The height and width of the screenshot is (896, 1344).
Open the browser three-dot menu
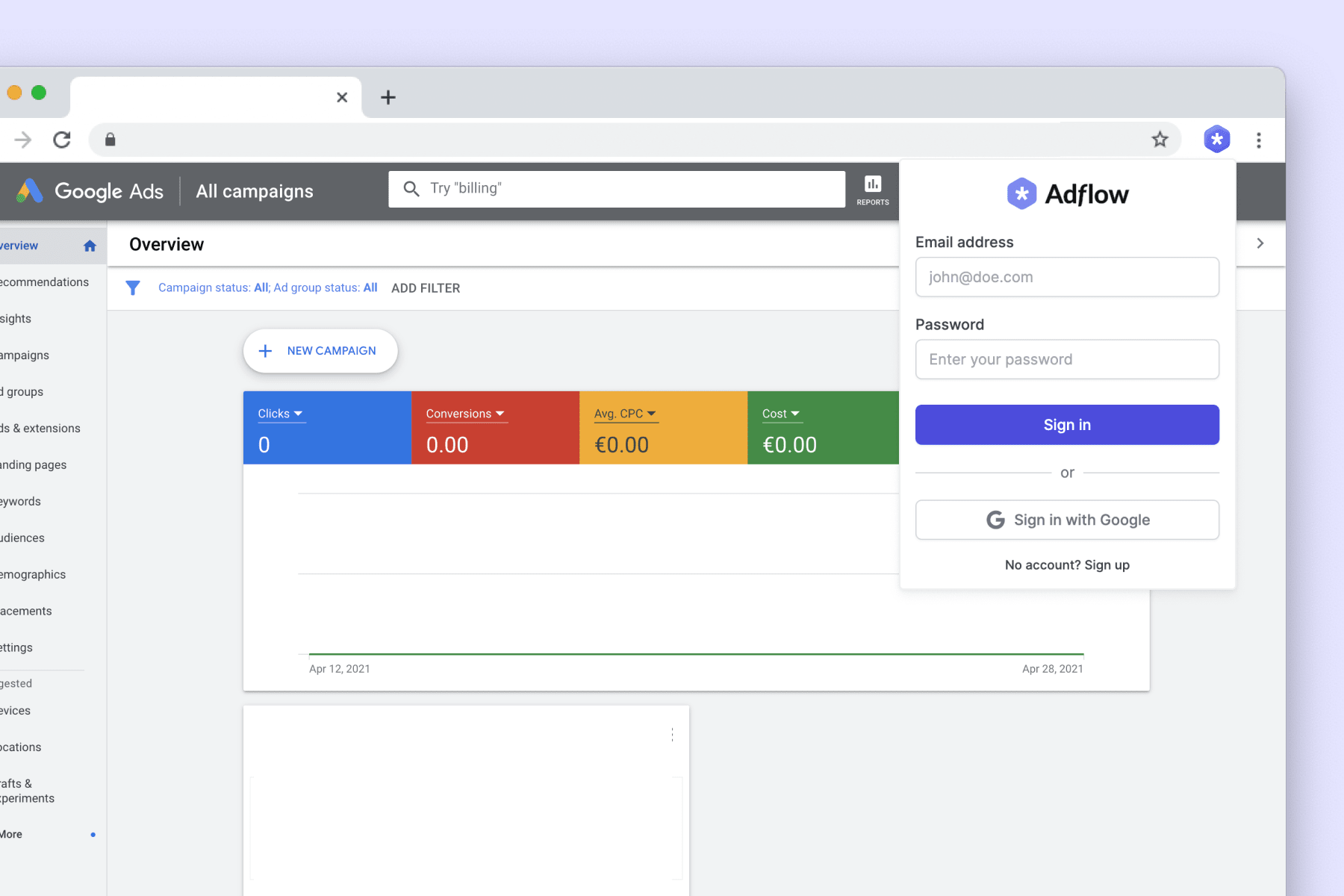[x=1259, y=140]
